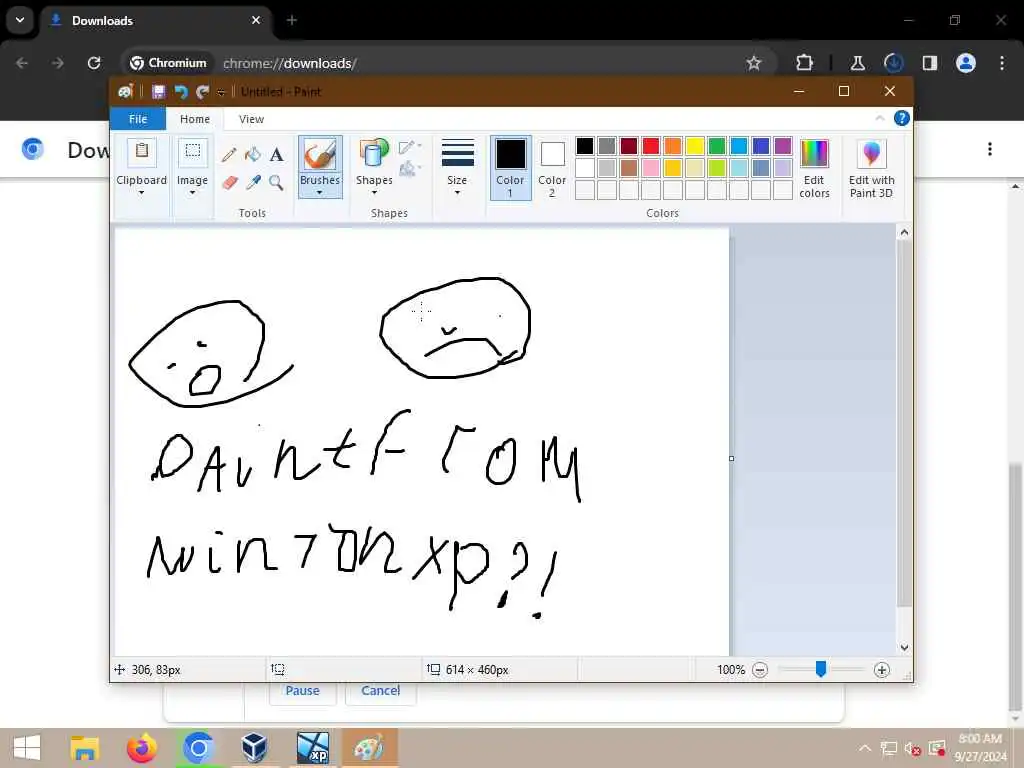
Task: Expand the Size dropdown arrow
Action: click(457, 193)
